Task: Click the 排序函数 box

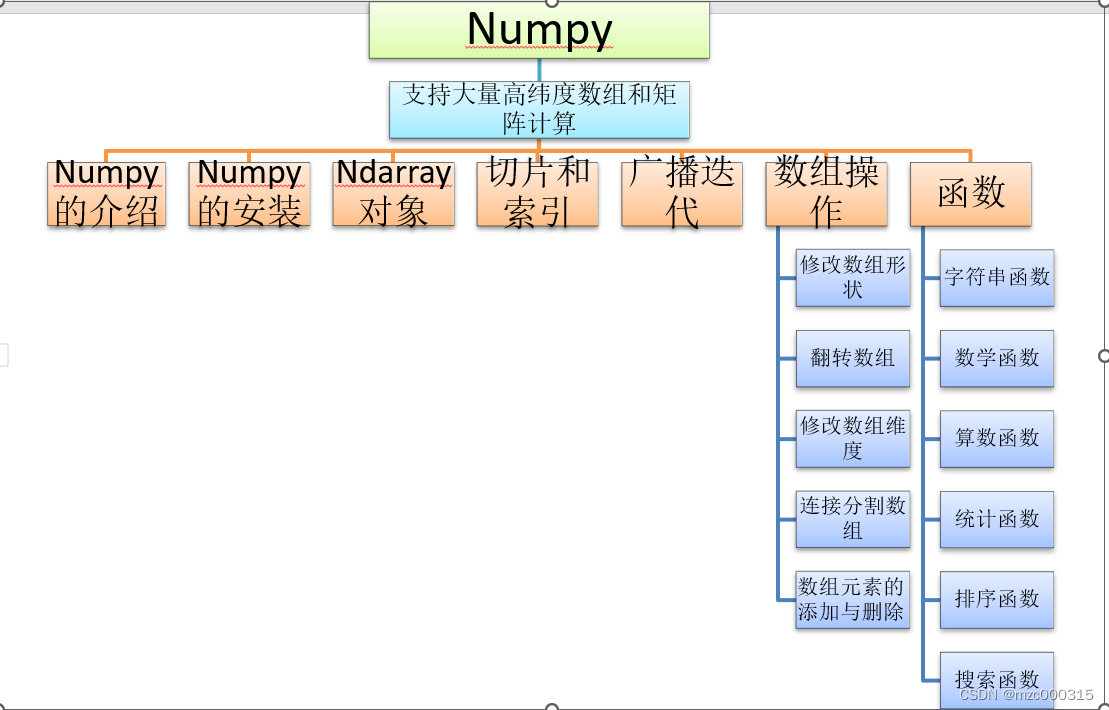Action: coord(997,599)
